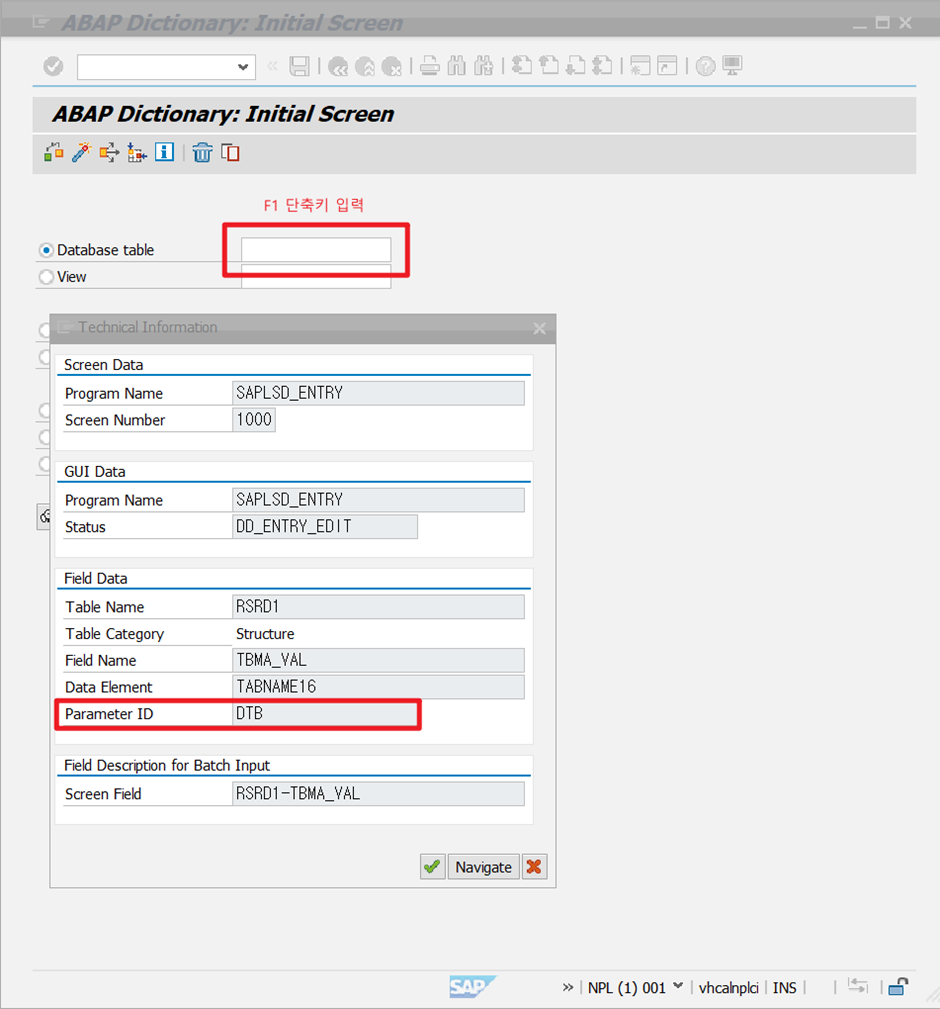
Task: Click the Database table name input field
Action: pos(316,249)
